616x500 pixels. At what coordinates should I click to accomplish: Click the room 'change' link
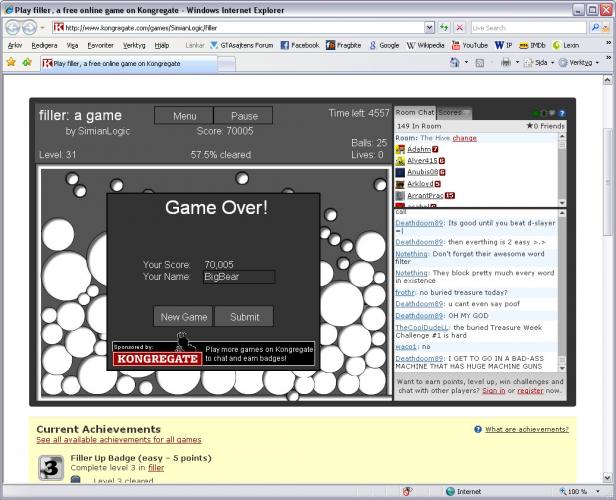(x=464, y=138)
